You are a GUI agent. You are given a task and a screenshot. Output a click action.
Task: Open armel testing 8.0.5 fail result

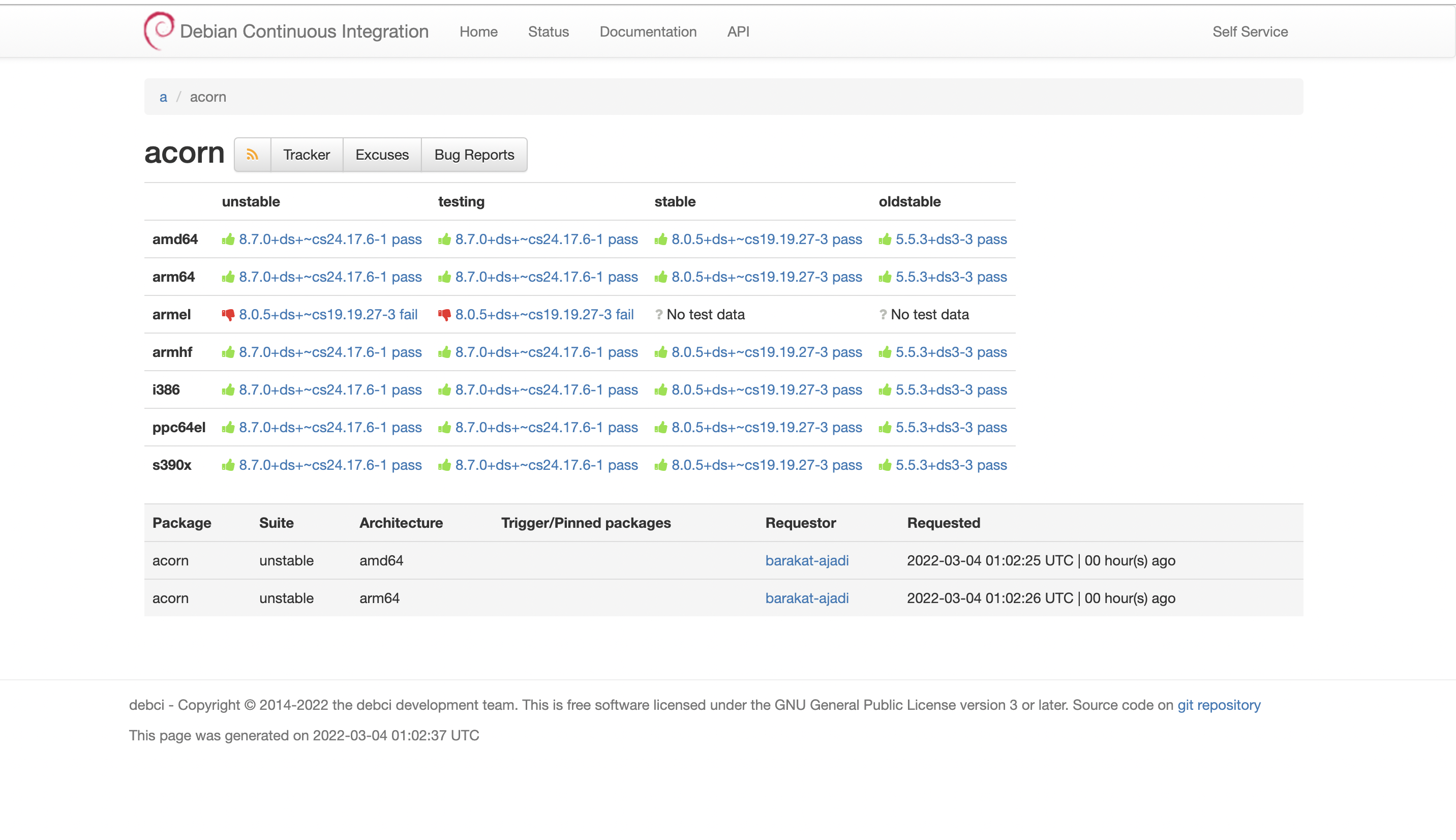pyautogui.click(x=544, y=314)
